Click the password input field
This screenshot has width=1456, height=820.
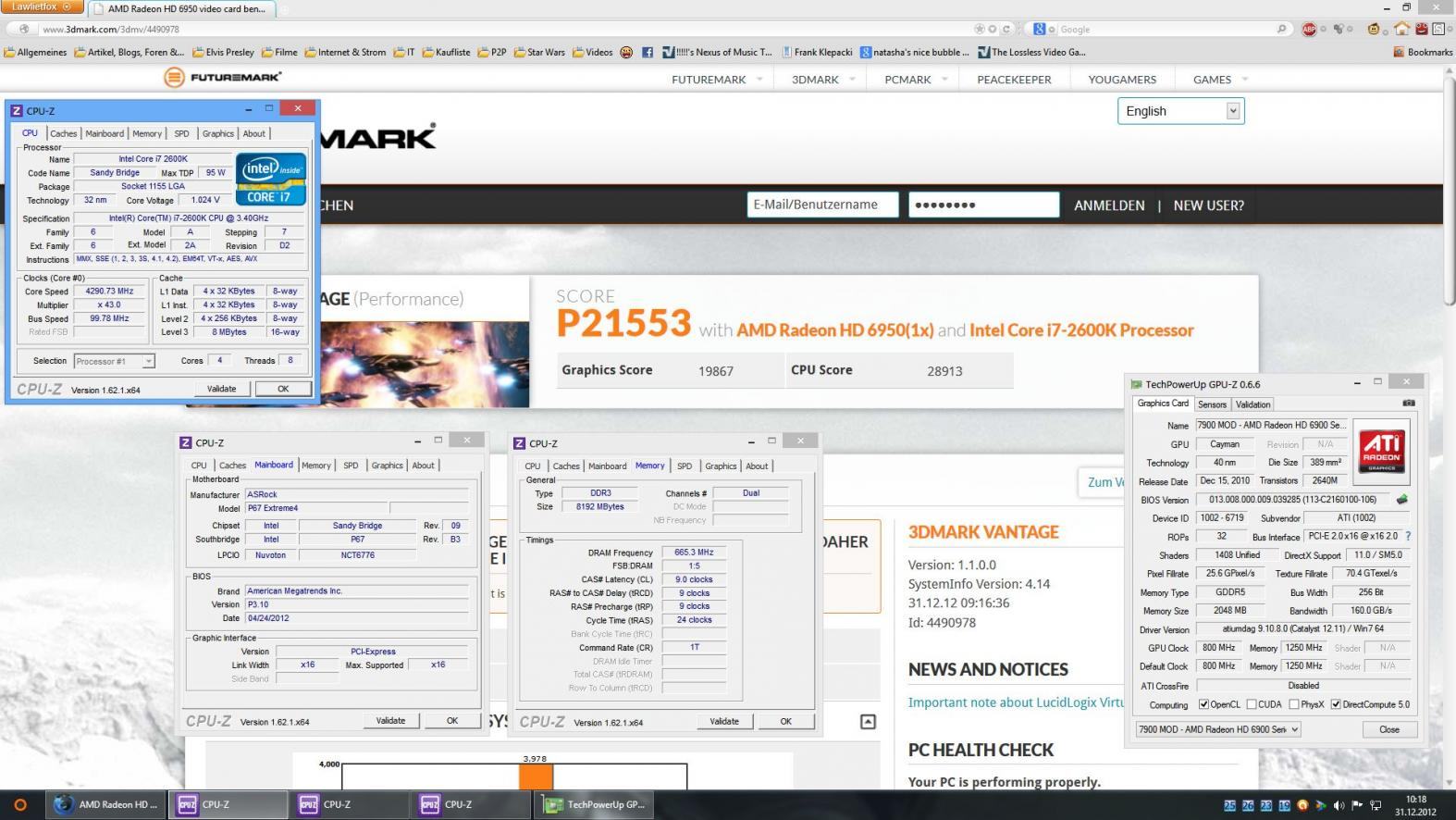(983, 205)
